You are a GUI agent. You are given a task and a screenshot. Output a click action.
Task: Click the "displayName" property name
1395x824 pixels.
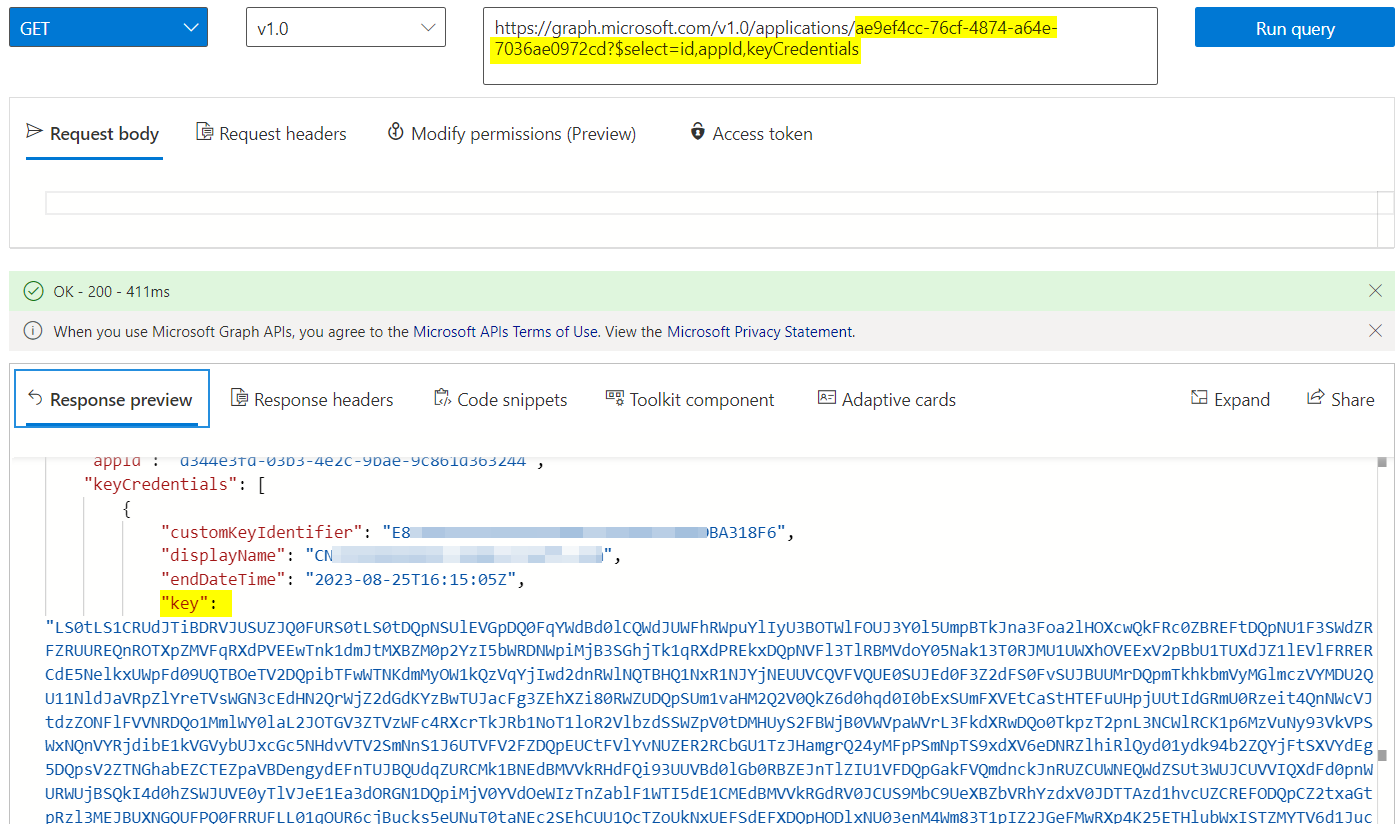225,555
